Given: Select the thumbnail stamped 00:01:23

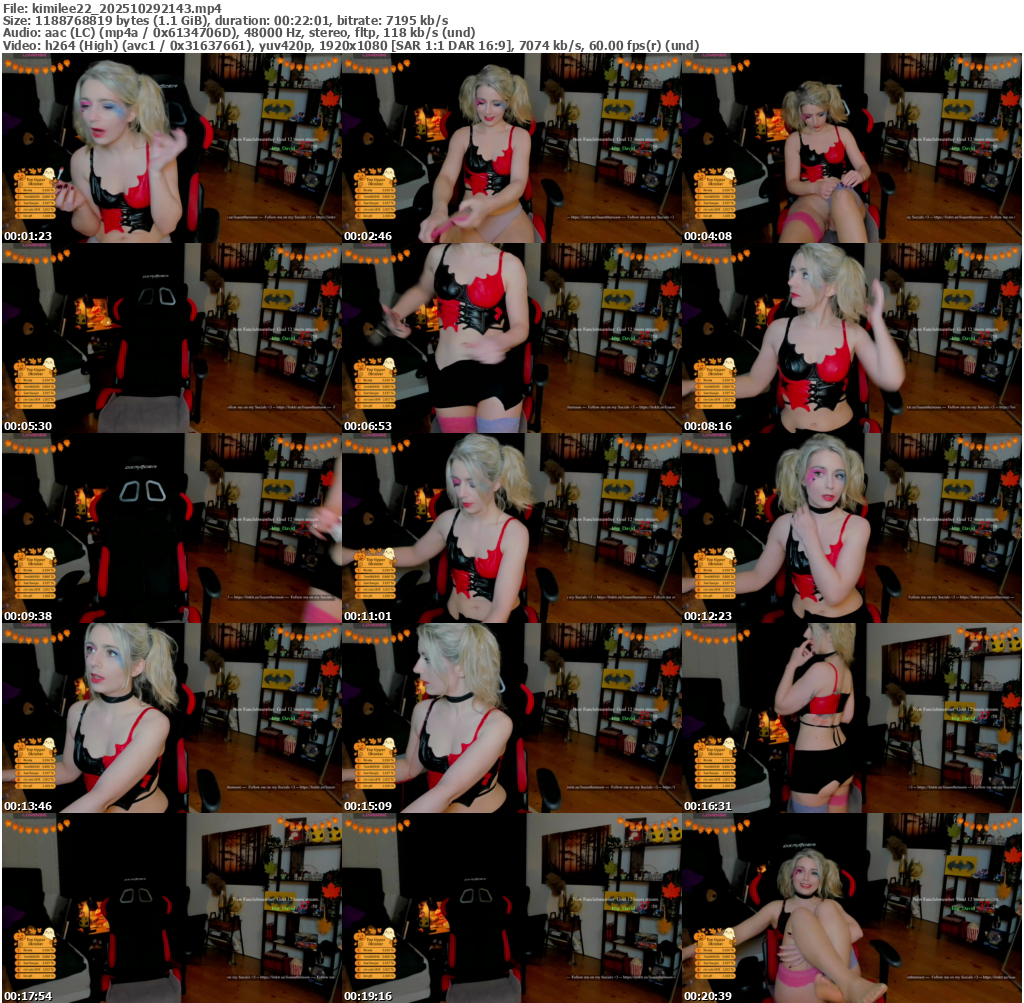Looking at the screenshot, I should point(172,148).
